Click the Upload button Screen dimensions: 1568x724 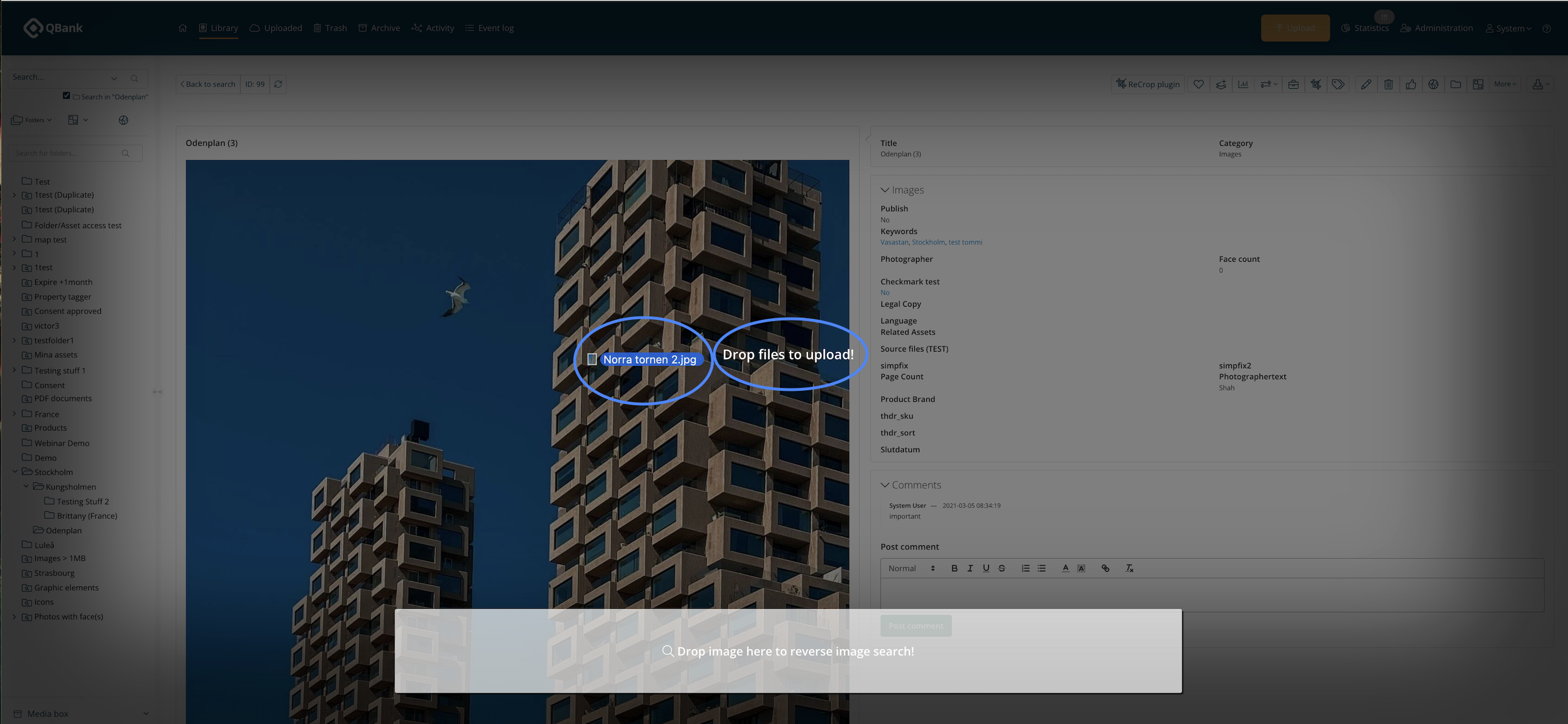[1295, 28]
